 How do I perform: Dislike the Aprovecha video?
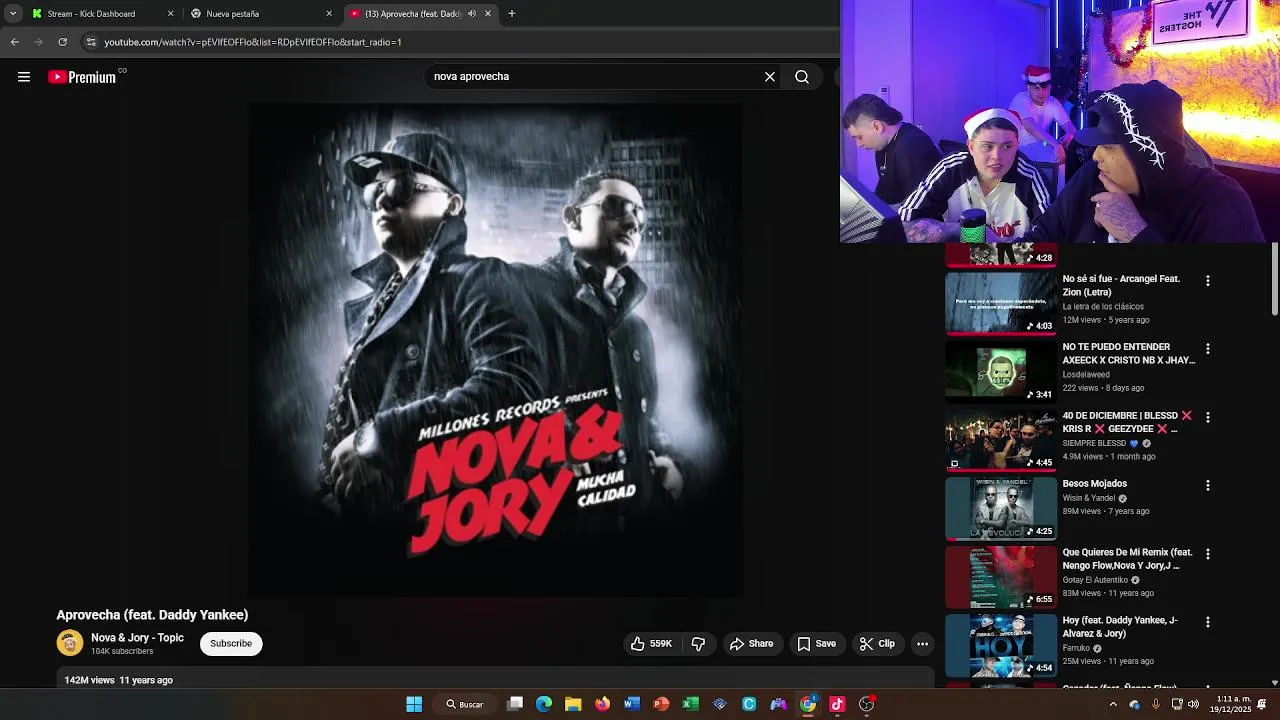tap(699, 644)
